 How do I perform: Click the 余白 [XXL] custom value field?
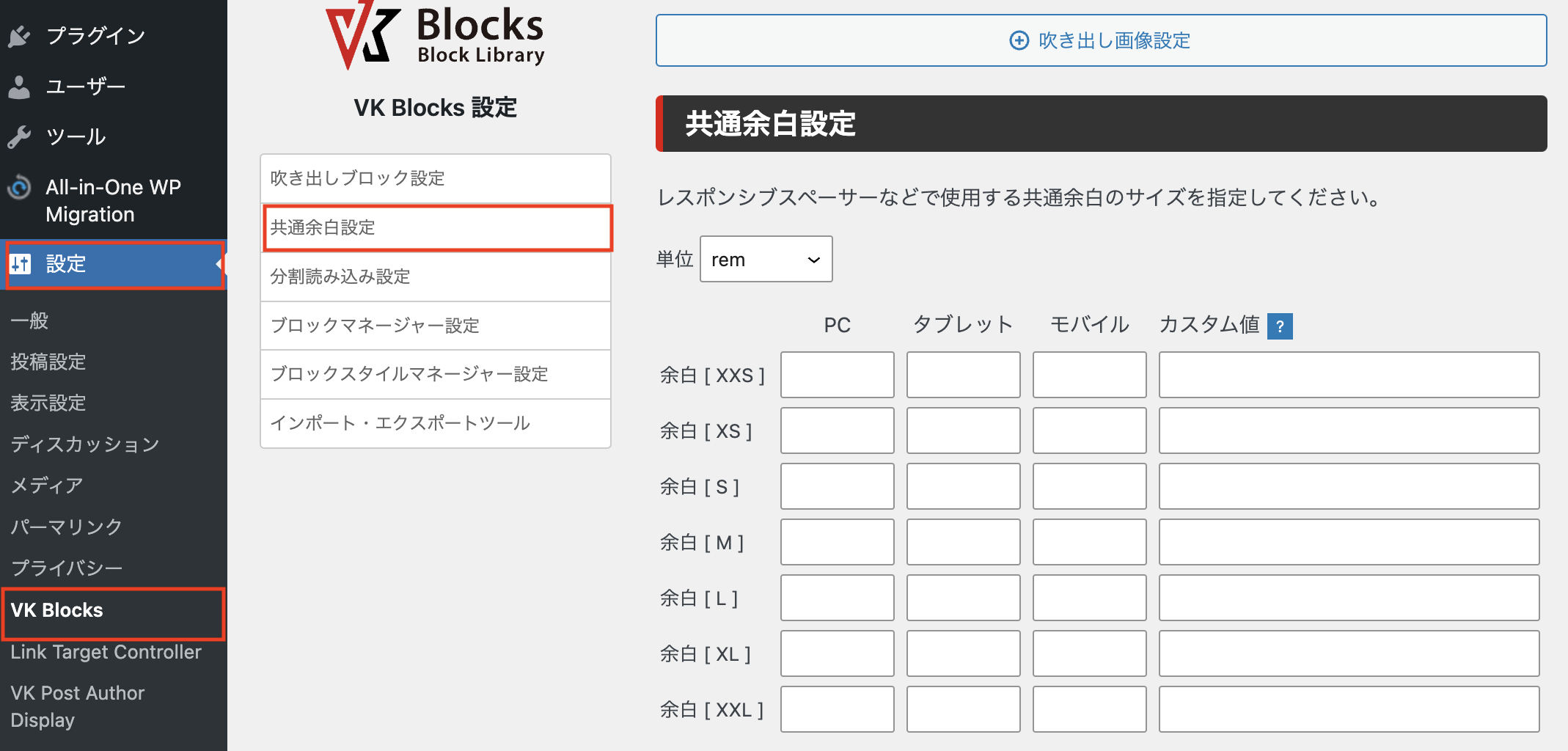click(x=1349, y=708)
